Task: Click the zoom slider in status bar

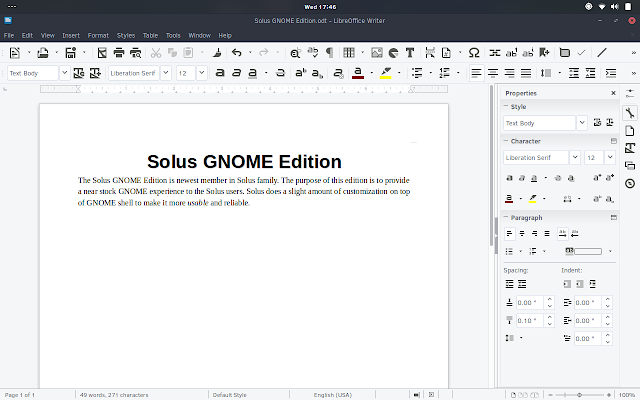Action: tap(579, 395)
